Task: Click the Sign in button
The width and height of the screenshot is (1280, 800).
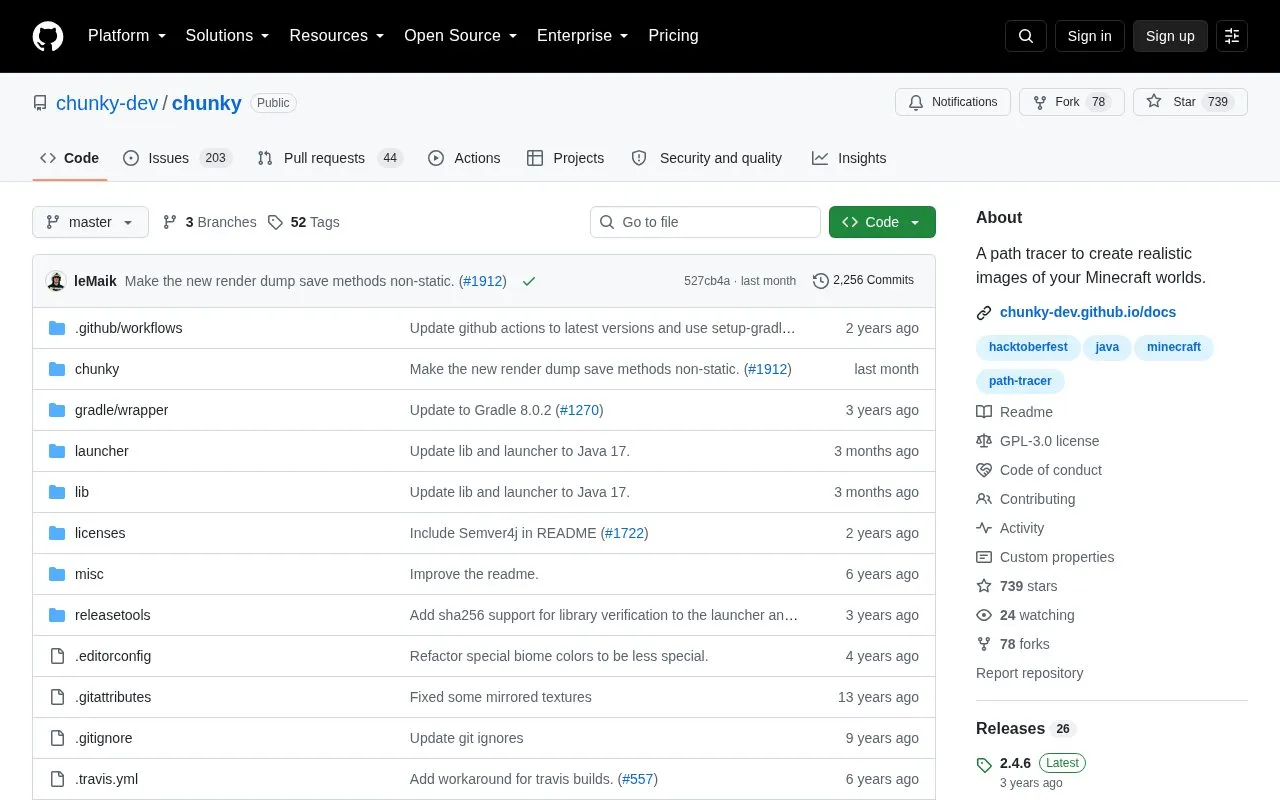Action: coord(1089,36)
